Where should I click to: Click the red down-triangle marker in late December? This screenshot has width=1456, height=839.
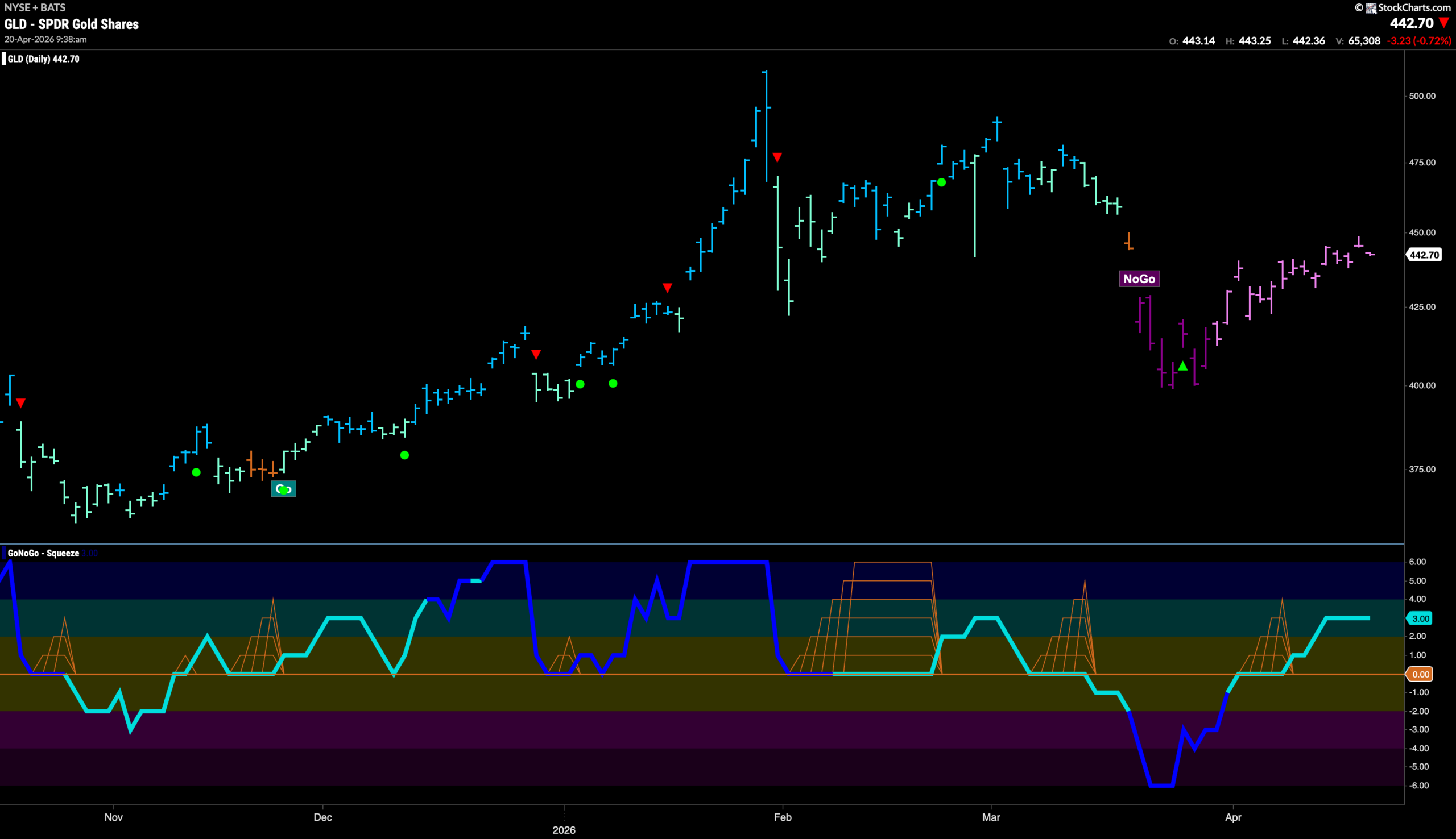pos(536,354)
